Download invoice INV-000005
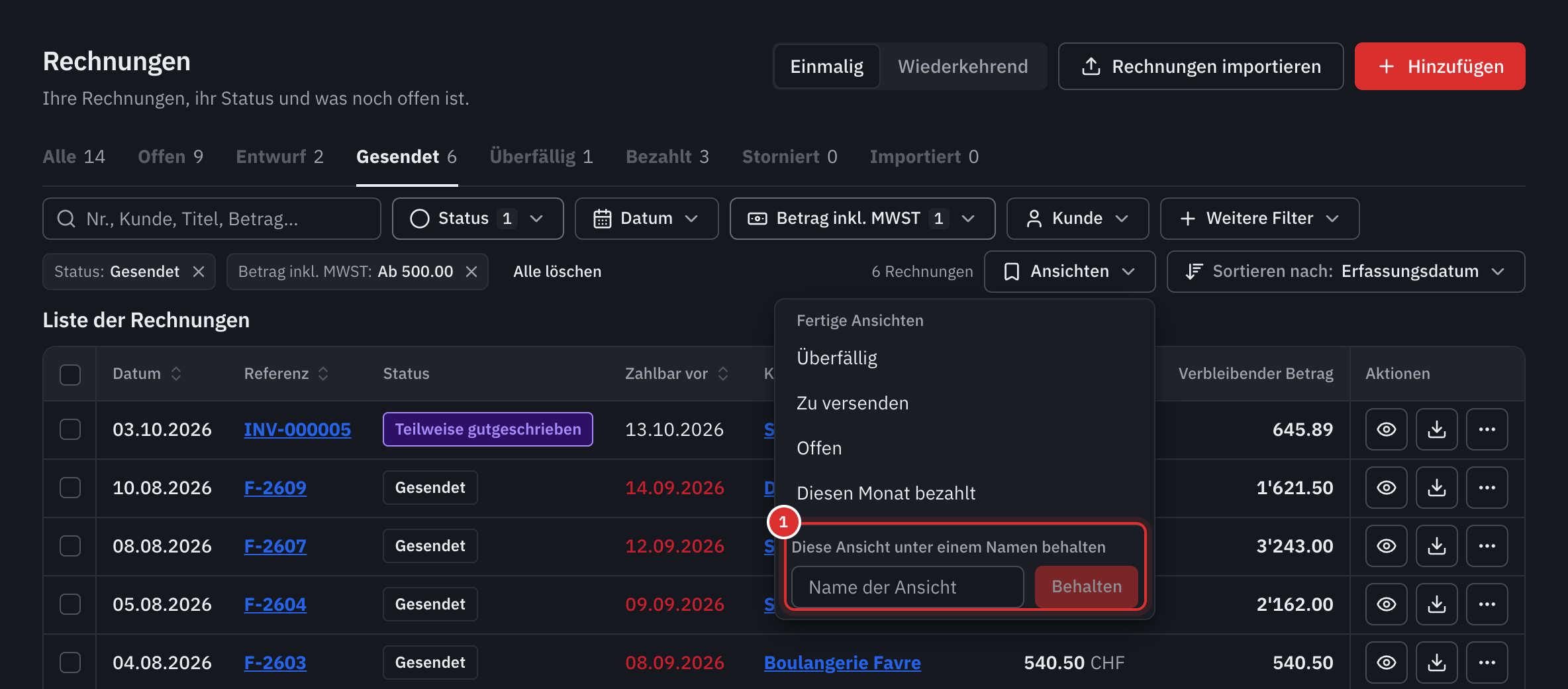This screenshot has width=1568, height=689. point(1436,429)
